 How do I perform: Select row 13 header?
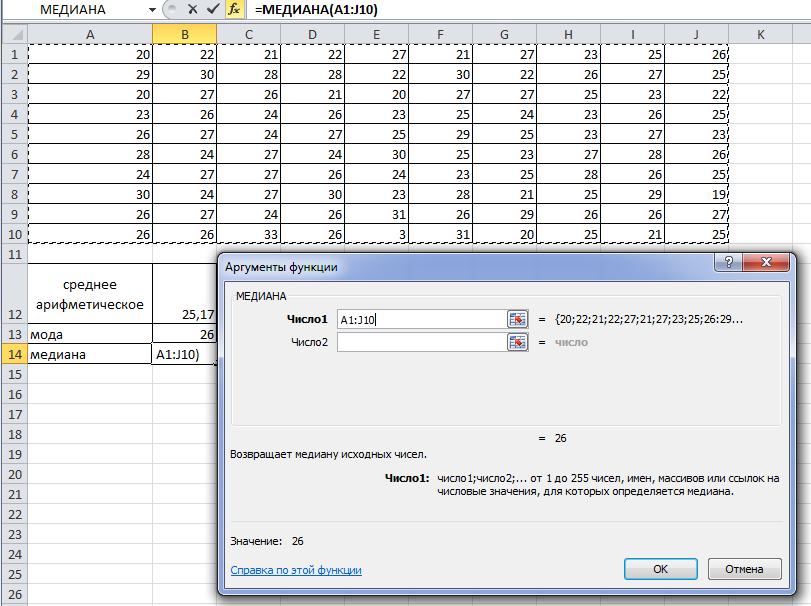coord(15,334)
